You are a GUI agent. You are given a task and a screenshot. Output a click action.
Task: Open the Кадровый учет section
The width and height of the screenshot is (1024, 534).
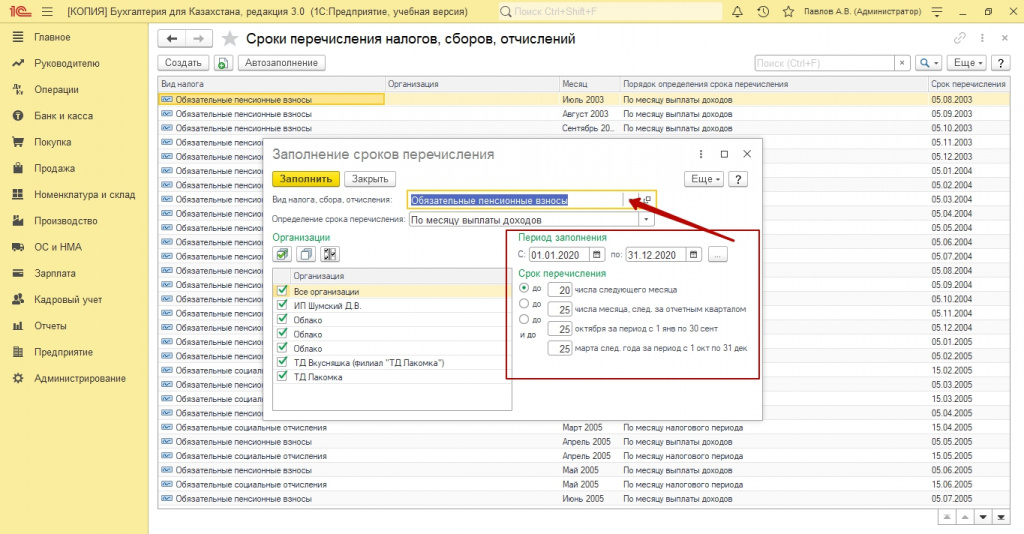point(68,300)
